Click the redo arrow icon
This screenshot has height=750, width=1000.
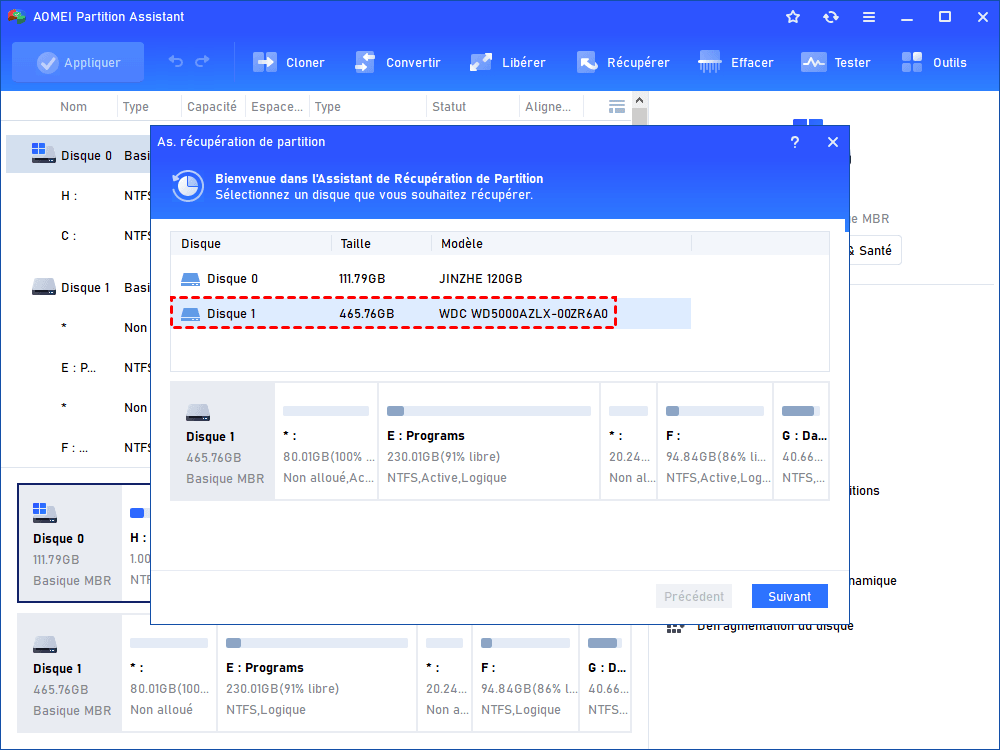[x=202, y=61]
